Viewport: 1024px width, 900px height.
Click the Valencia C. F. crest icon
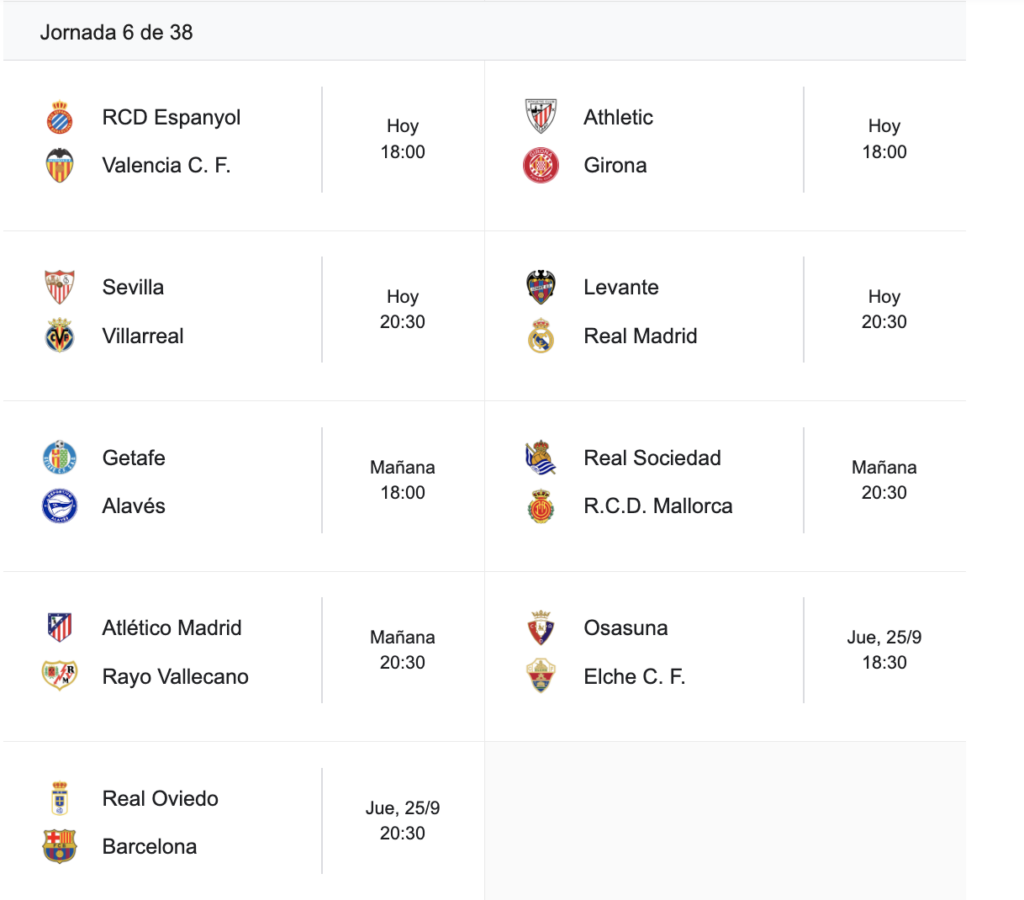tap(60, 165)
